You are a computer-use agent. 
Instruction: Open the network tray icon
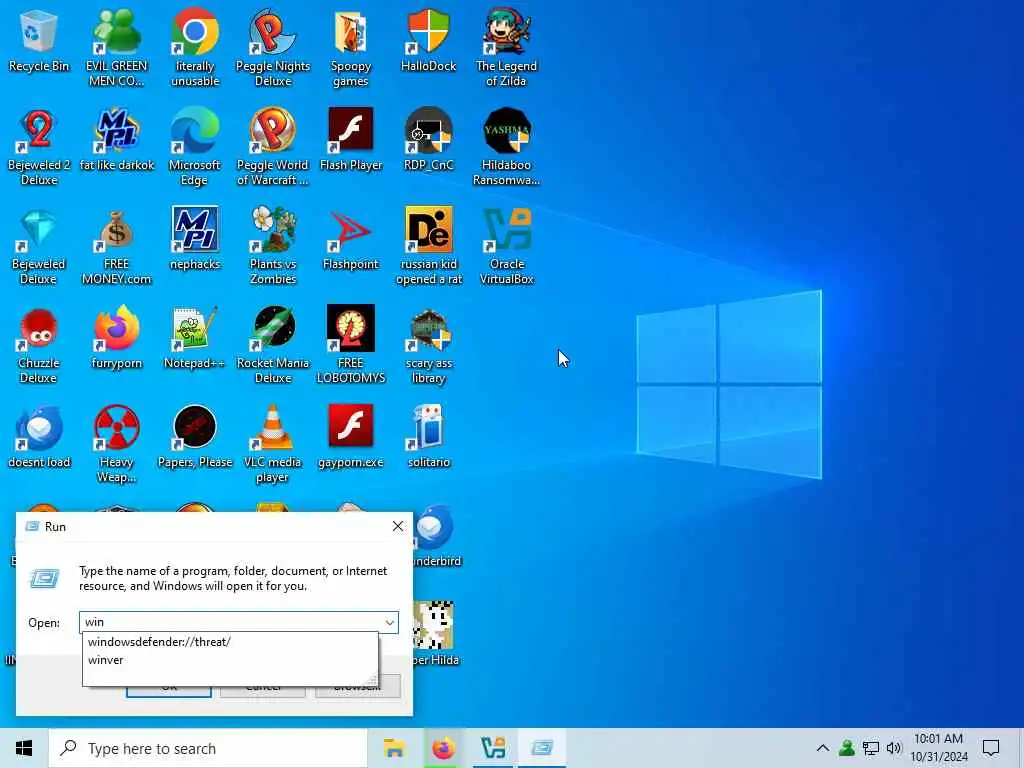871,748
